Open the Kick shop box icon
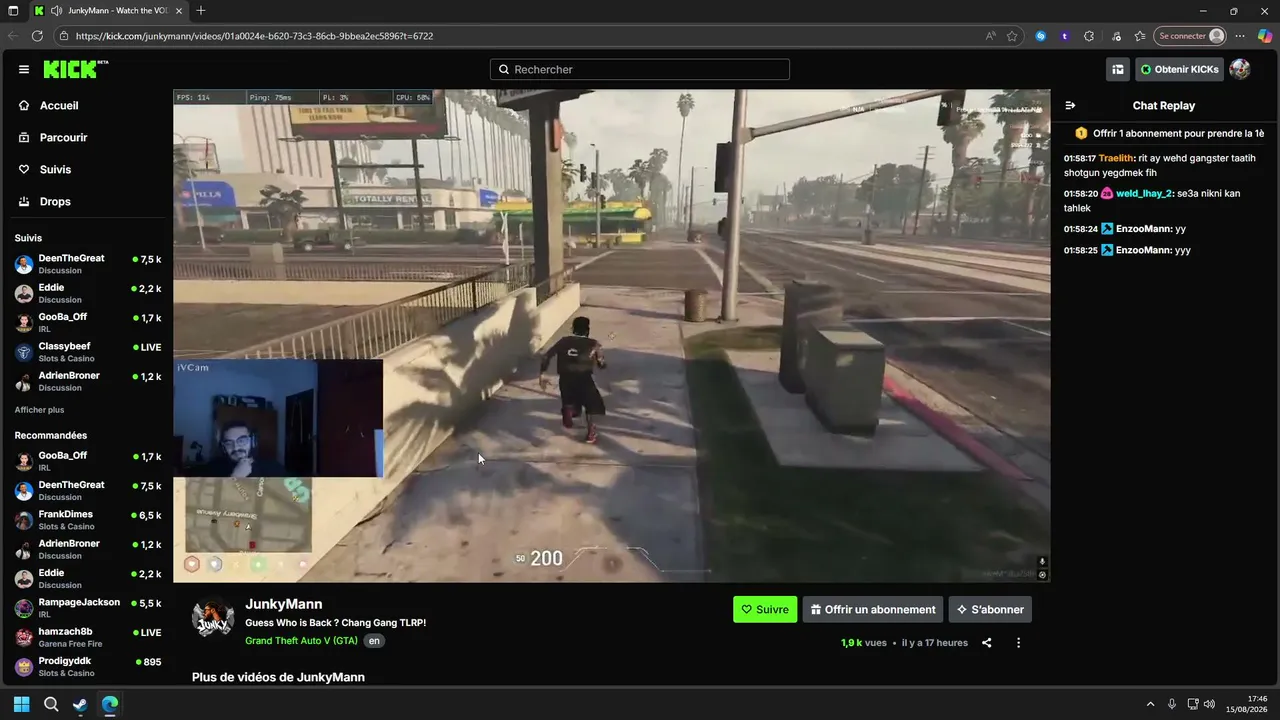The image size is (1280, 720). (x=1118, y=69)
